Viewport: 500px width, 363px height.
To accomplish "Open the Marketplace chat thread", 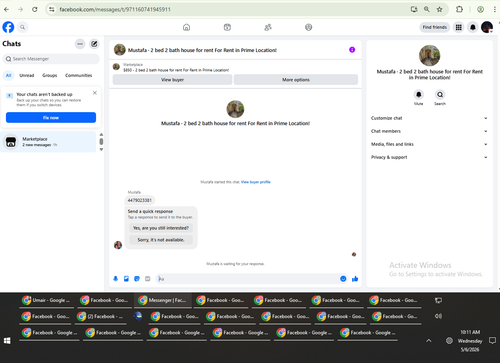I will (48, 142).
